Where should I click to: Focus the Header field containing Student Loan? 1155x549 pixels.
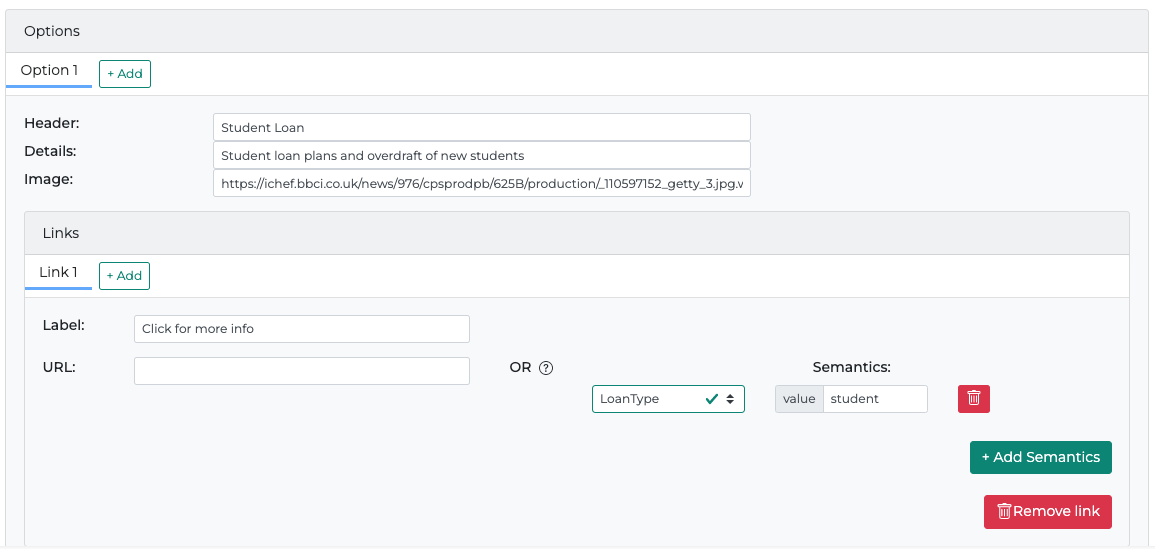[x=481, y=128]
